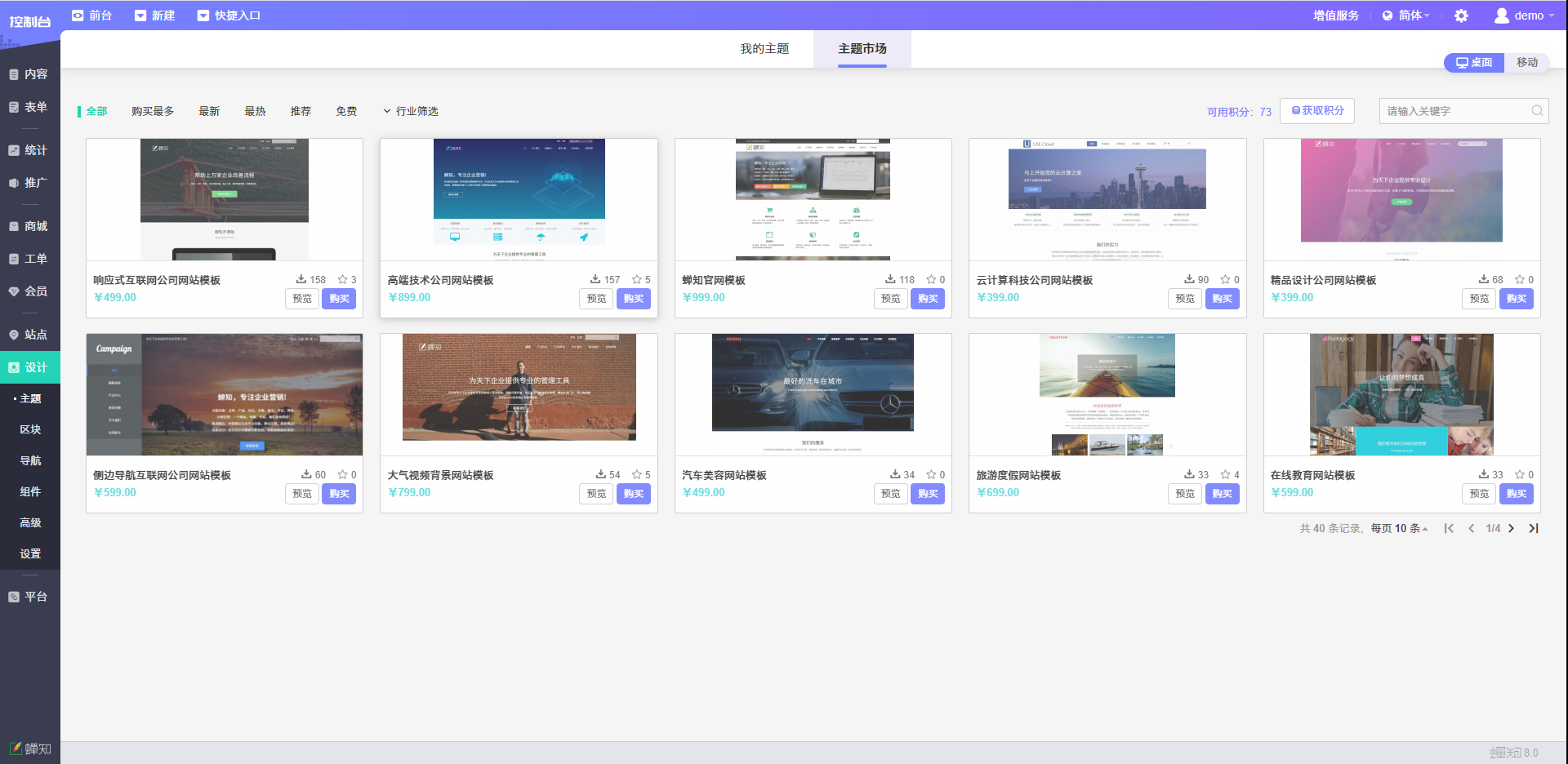The width and height of the screenshot is (1568, 764).
Task: Click 购买 for 蝉知官网模板
Action: click(x=928, y=299)
